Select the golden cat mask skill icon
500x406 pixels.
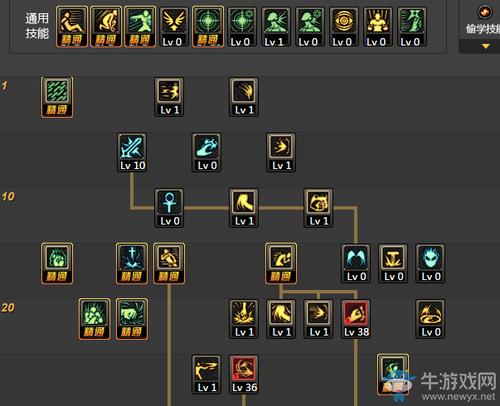[x=319, y=208]
